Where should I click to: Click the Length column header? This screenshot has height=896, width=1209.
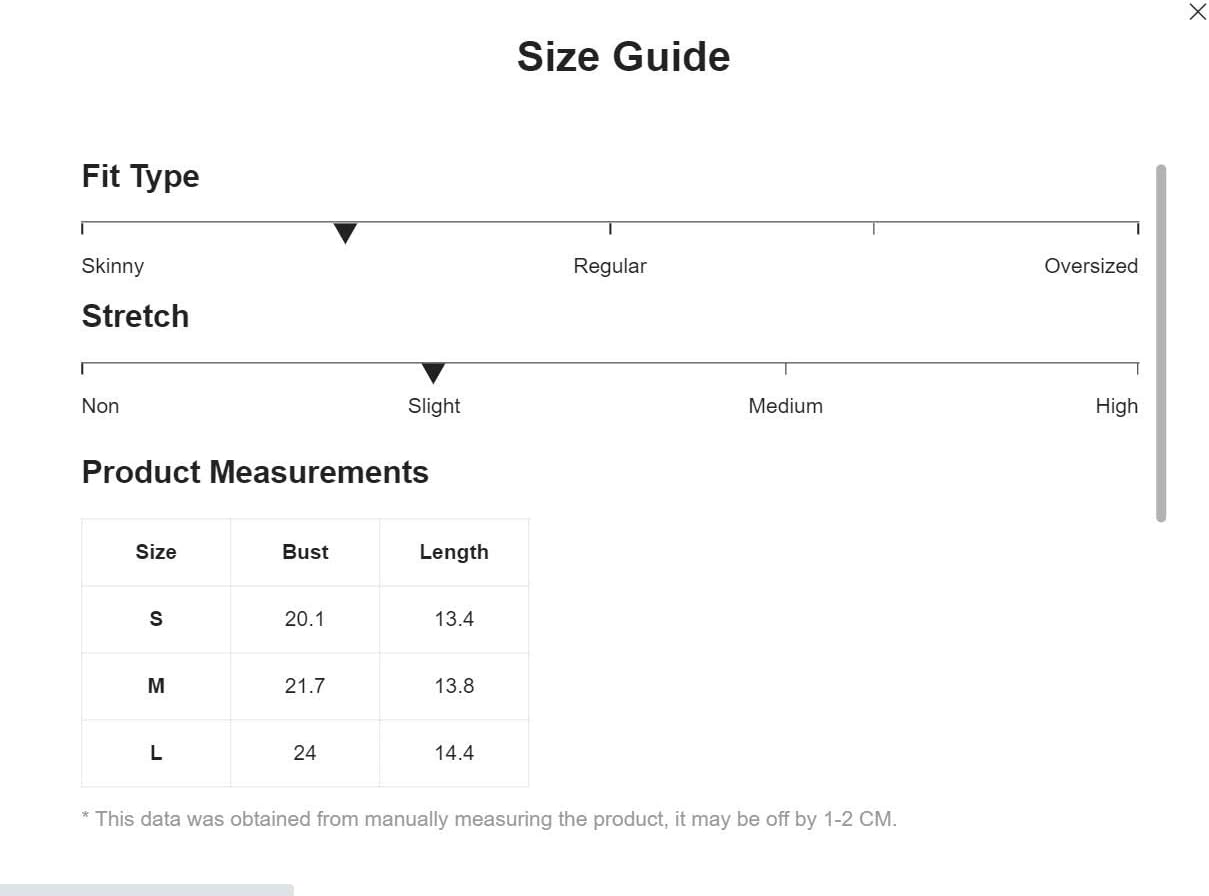[x=454, y=552]
